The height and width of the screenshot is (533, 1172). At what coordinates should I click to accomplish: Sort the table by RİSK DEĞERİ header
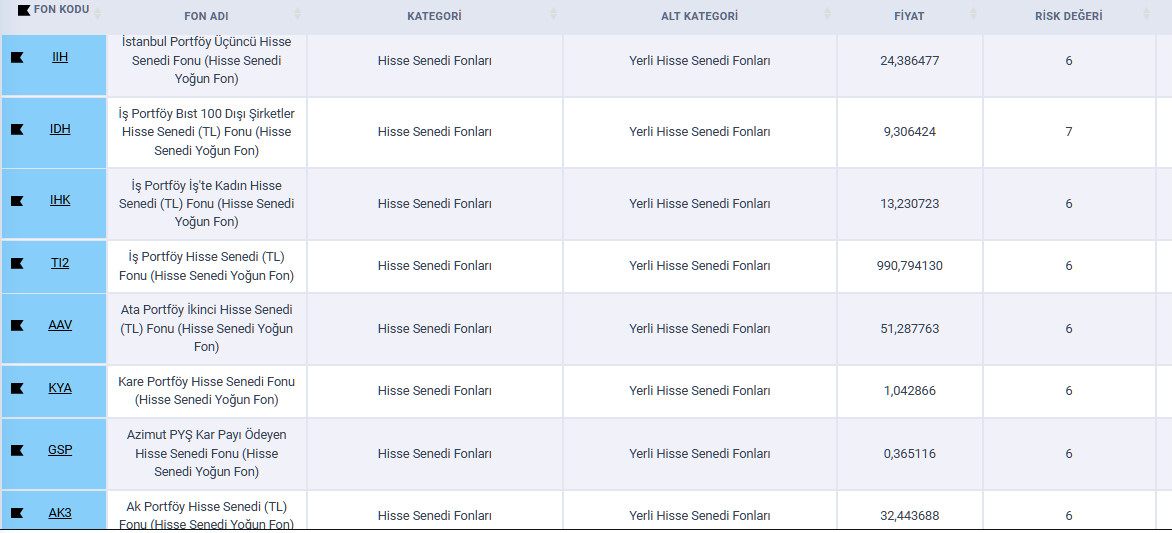point(1146,15)
